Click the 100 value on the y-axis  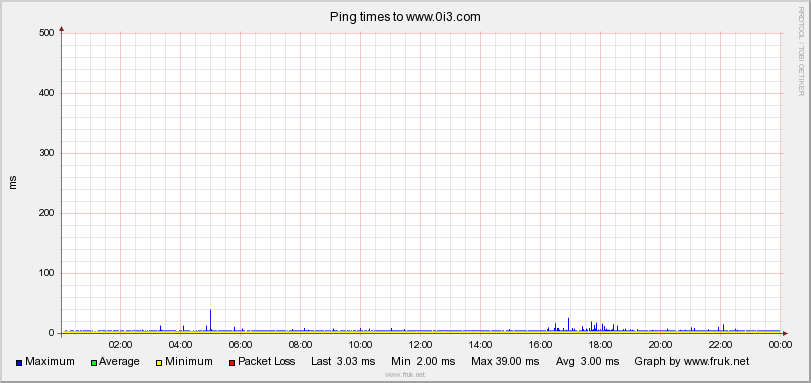pos(47,273)
